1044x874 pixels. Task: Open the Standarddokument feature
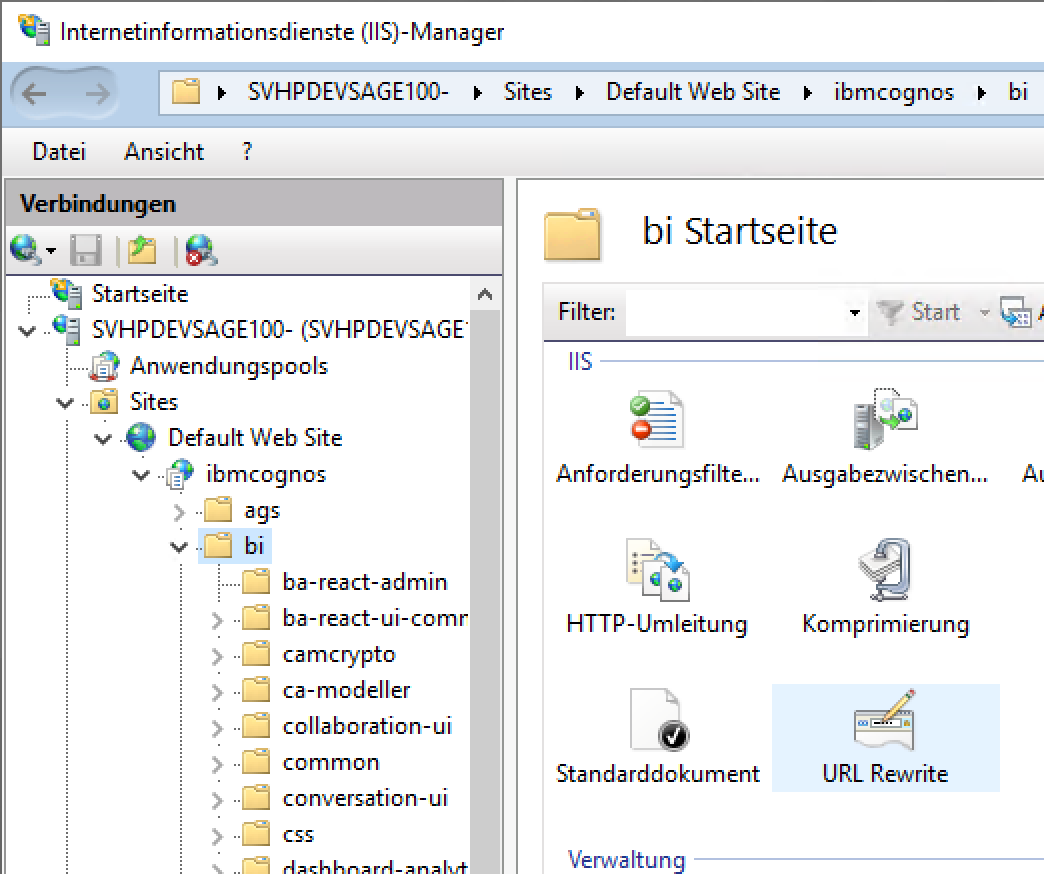(x=657, y=736)
